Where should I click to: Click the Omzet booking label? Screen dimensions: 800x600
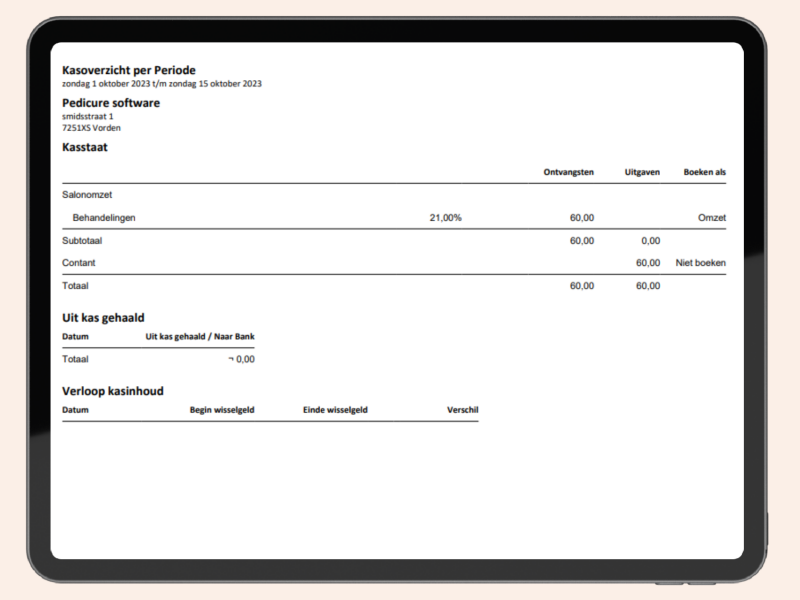(x=712, y=217)
